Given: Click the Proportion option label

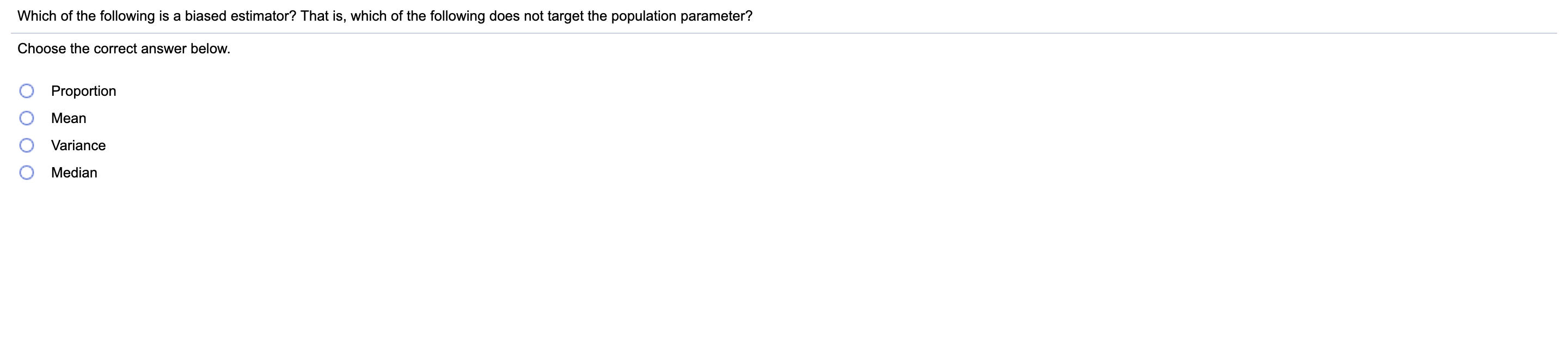Looking at the screenshot, I should tap(83, 91).
